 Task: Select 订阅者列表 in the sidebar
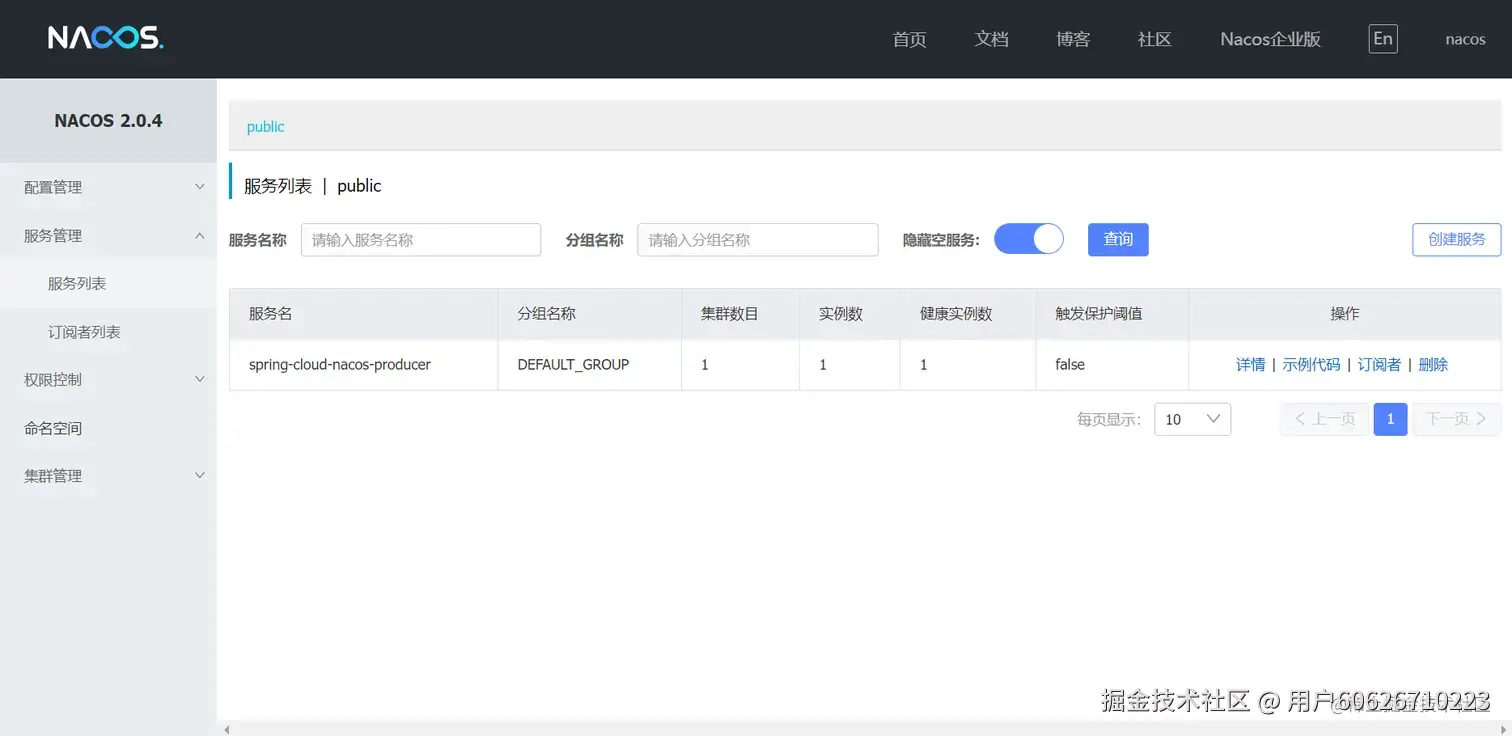(x=108, y=331)
